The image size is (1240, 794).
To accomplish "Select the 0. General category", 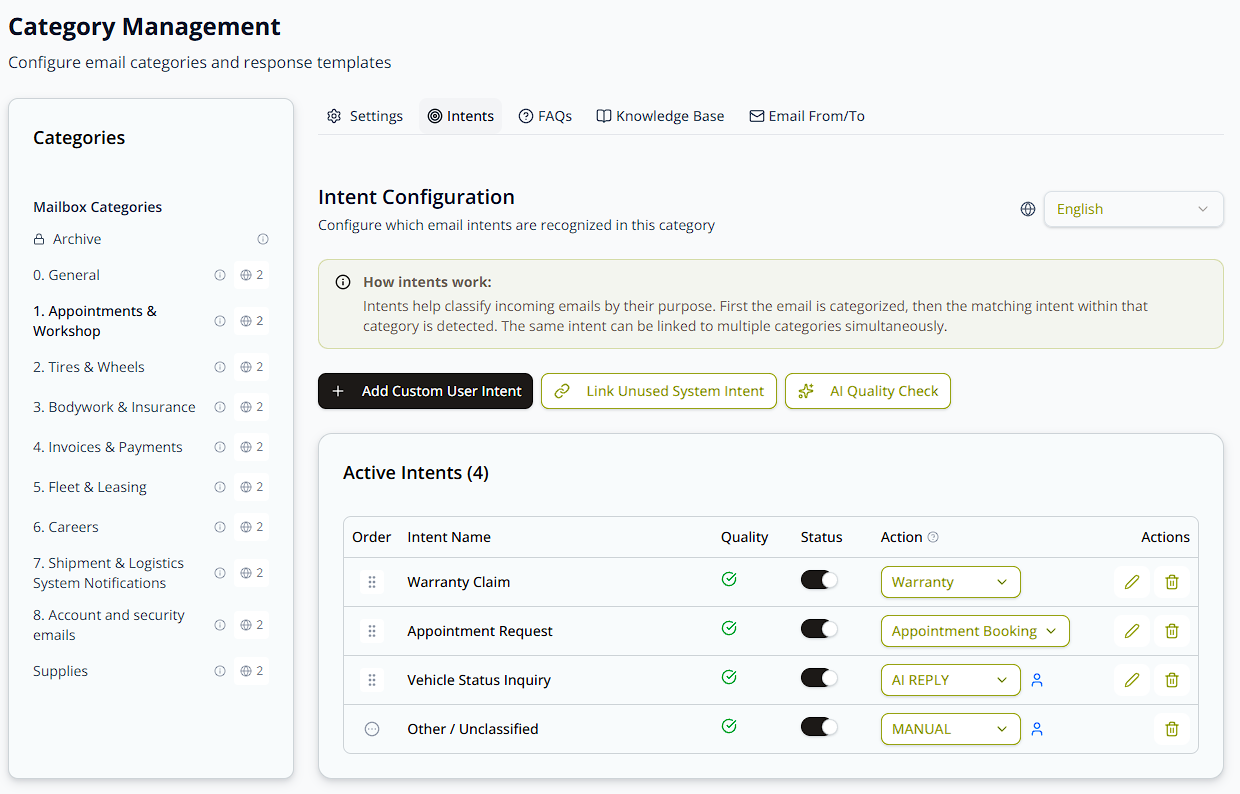I will tap(66, 275).
